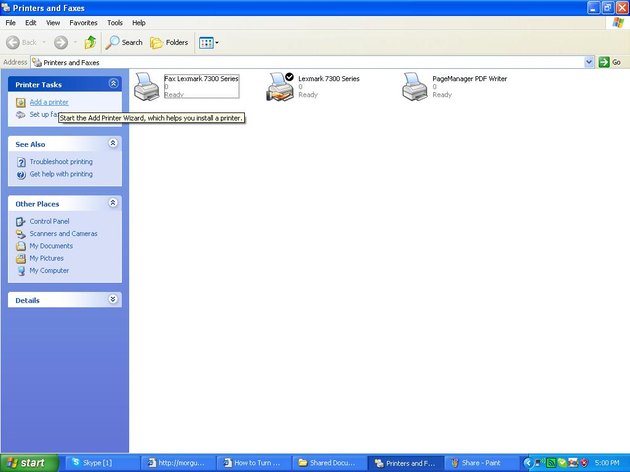Viewport: 630px width, 472px height.
Task: Switch to the Skype taskbar button
Action: point(102,463)
